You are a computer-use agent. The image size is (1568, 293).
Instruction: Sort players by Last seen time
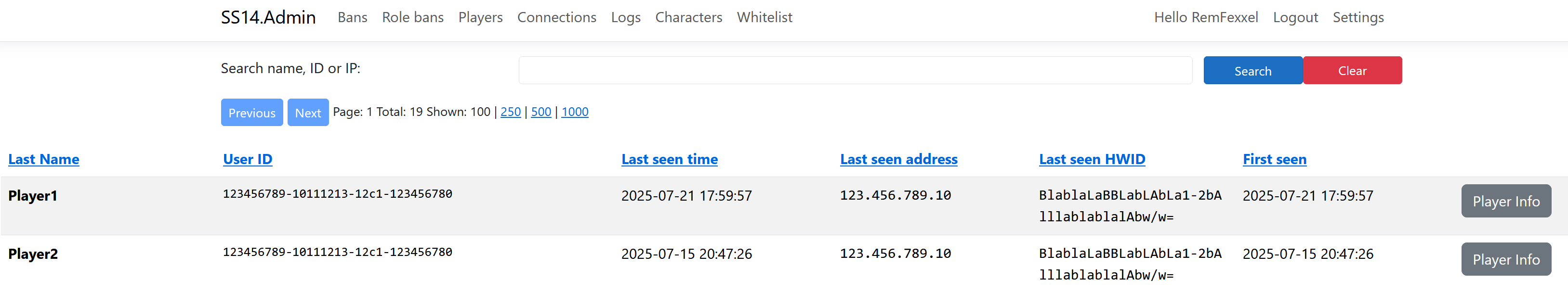[x=669, y=159]
